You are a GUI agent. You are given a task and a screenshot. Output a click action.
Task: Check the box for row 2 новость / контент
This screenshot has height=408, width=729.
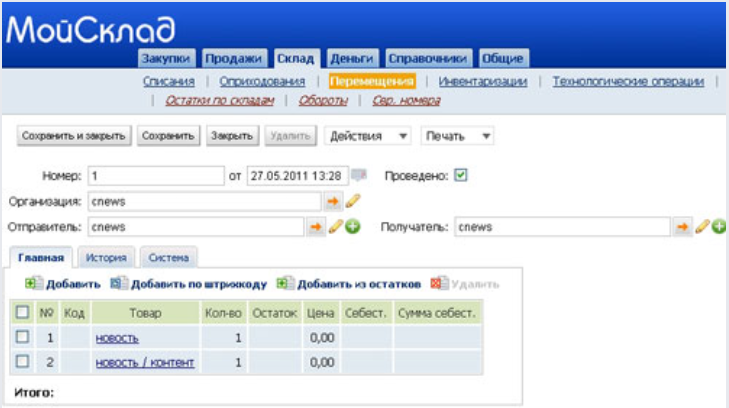(22, 362)
